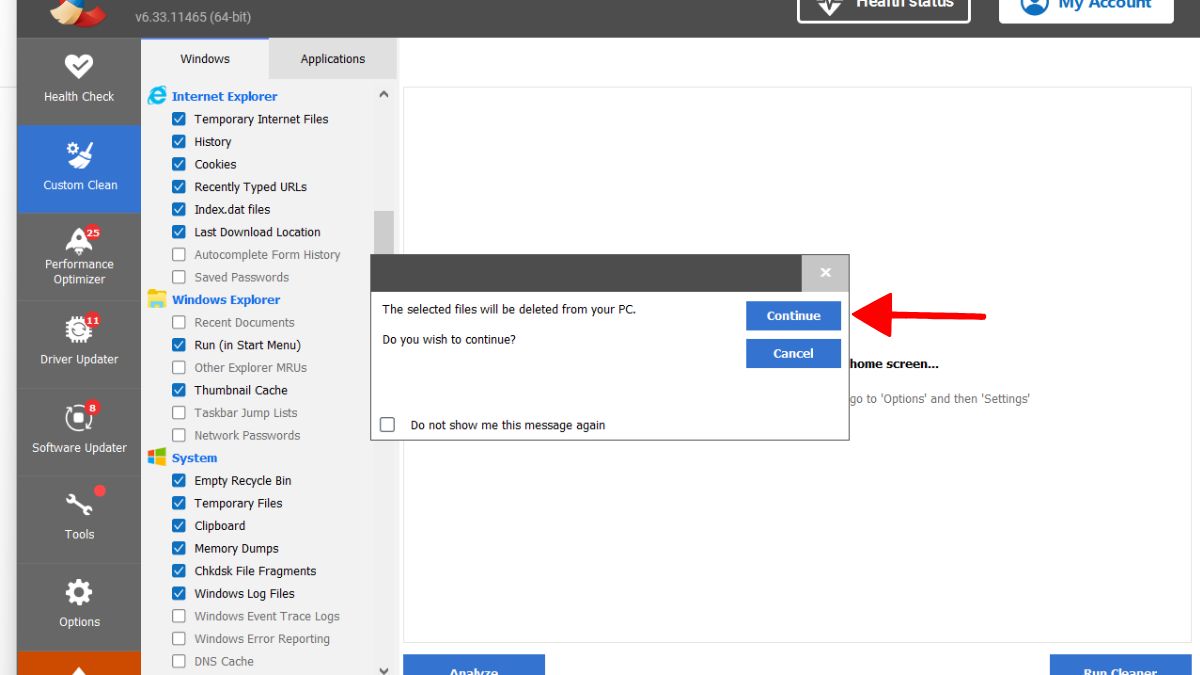Enable Network Passwords checkbox

pos(179,435)
